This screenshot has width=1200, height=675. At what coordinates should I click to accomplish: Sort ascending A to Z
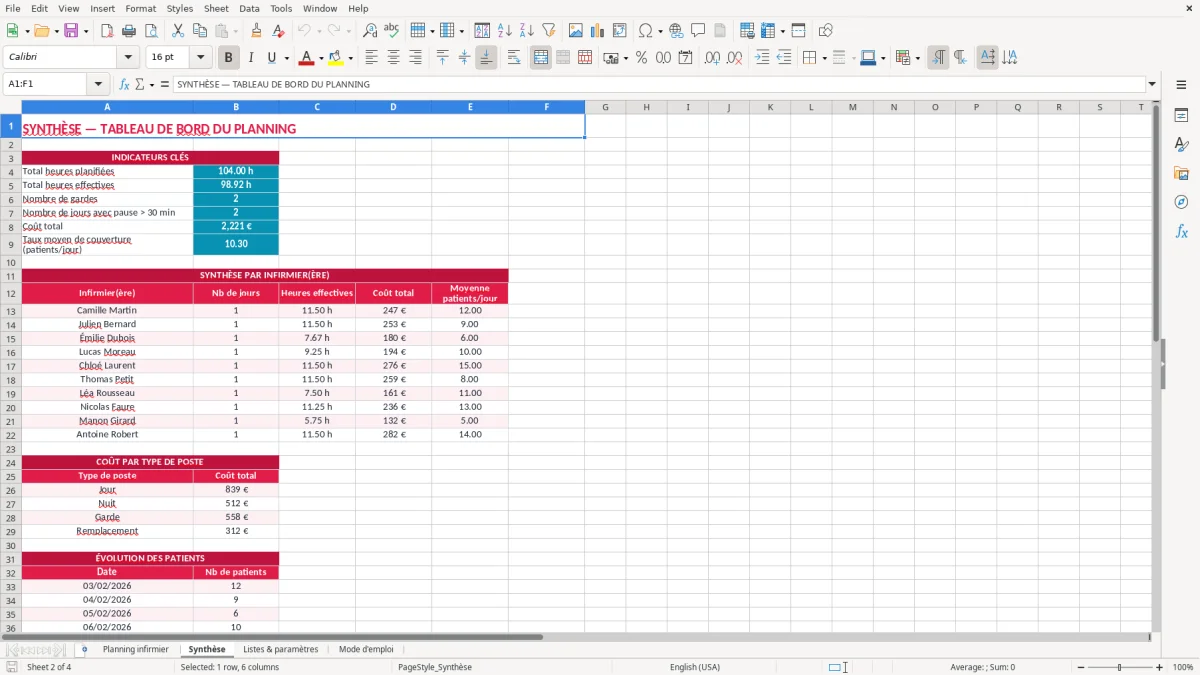tap(505, 31)
